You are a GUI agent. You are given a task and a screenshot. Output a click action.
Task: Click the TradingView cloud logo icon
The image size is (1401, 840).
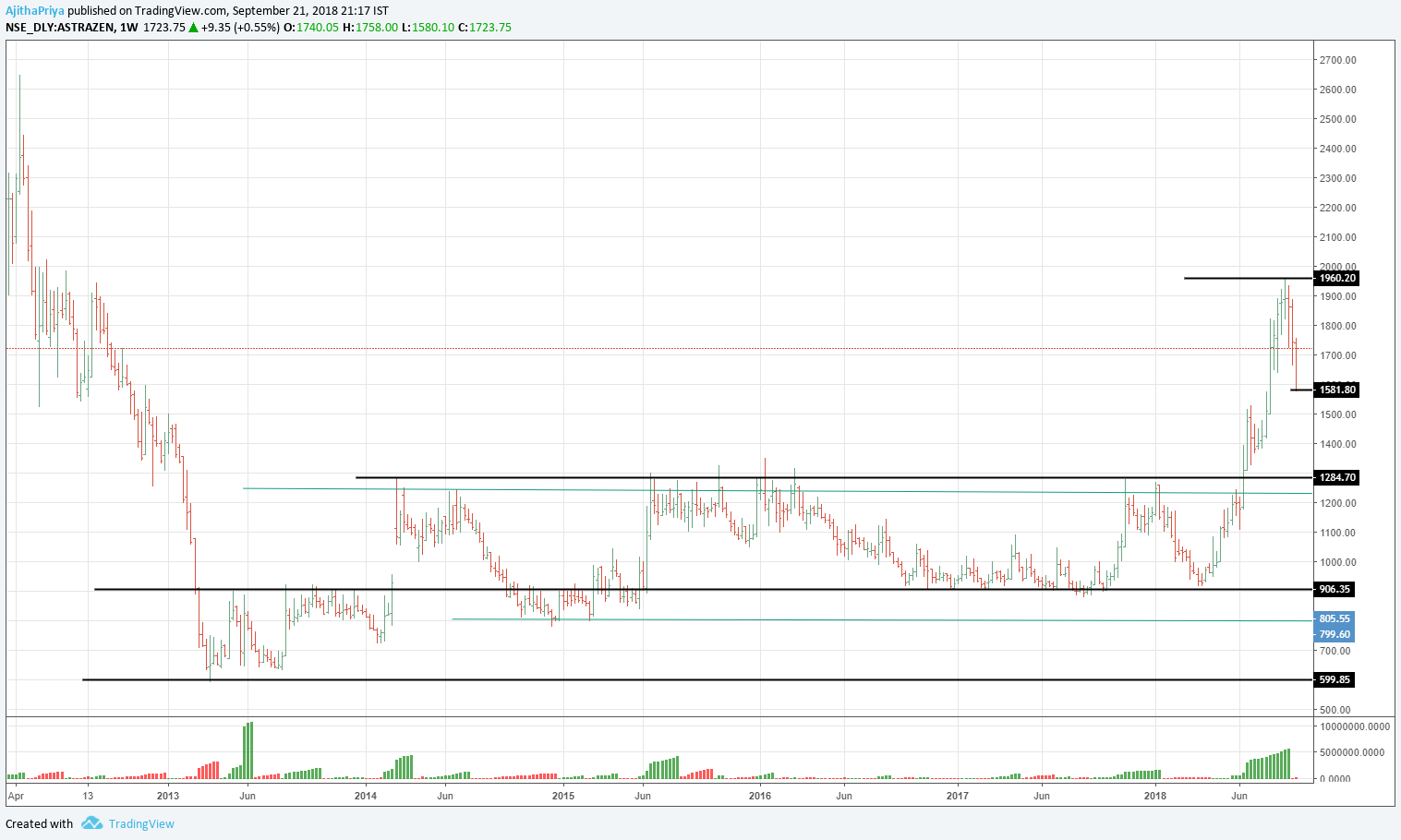pyautogui.click(x=91, y=823)
